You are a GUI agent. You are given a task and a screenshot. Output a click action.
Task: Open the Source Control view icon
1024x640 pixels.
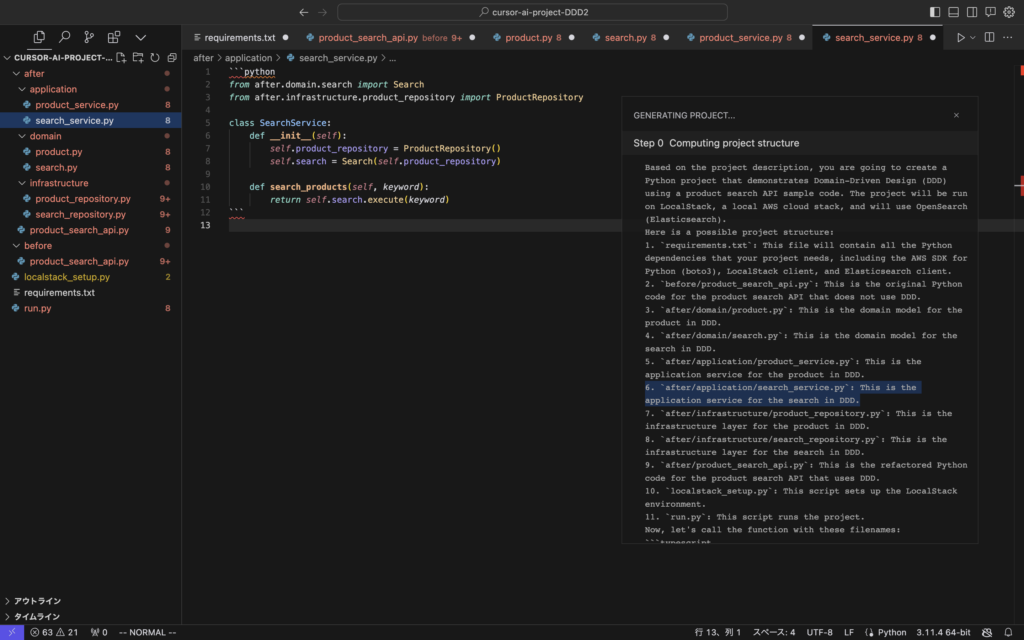point(89,37)
